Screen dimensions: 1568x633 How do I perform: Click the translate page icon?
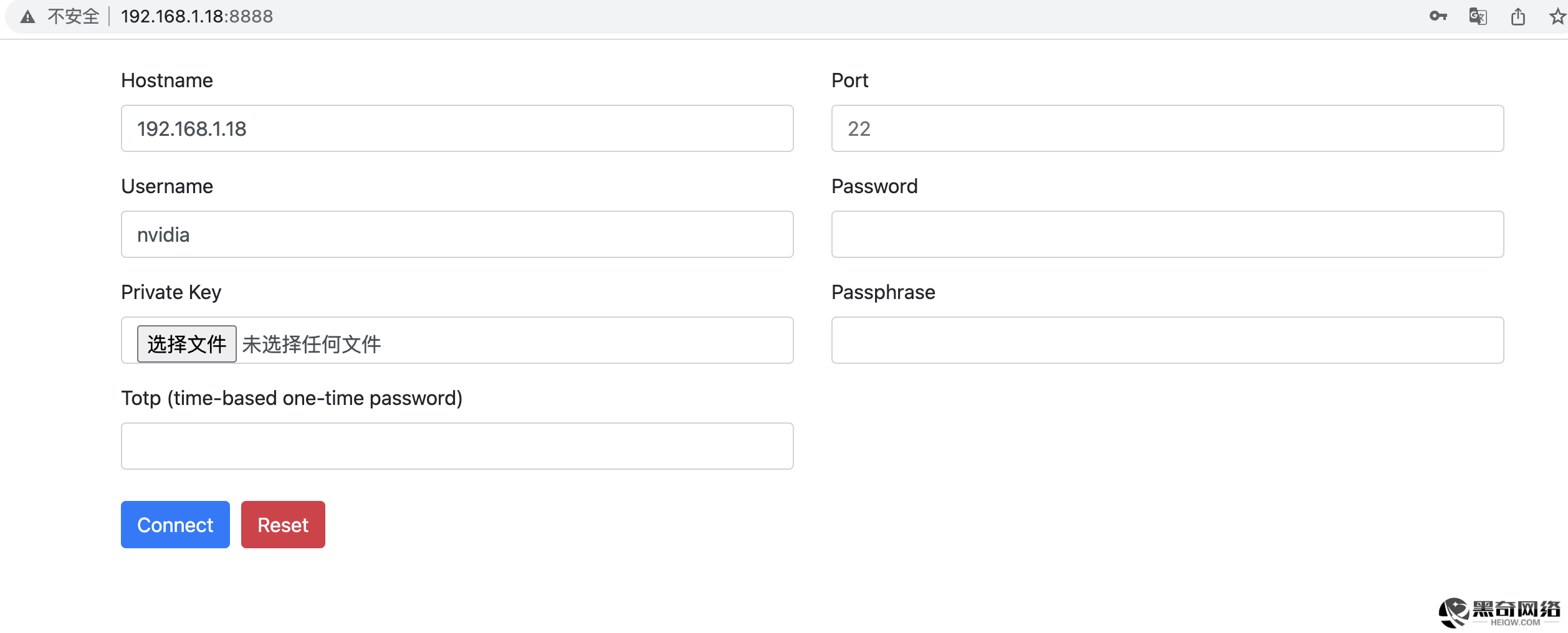(x=1478, y=16)
